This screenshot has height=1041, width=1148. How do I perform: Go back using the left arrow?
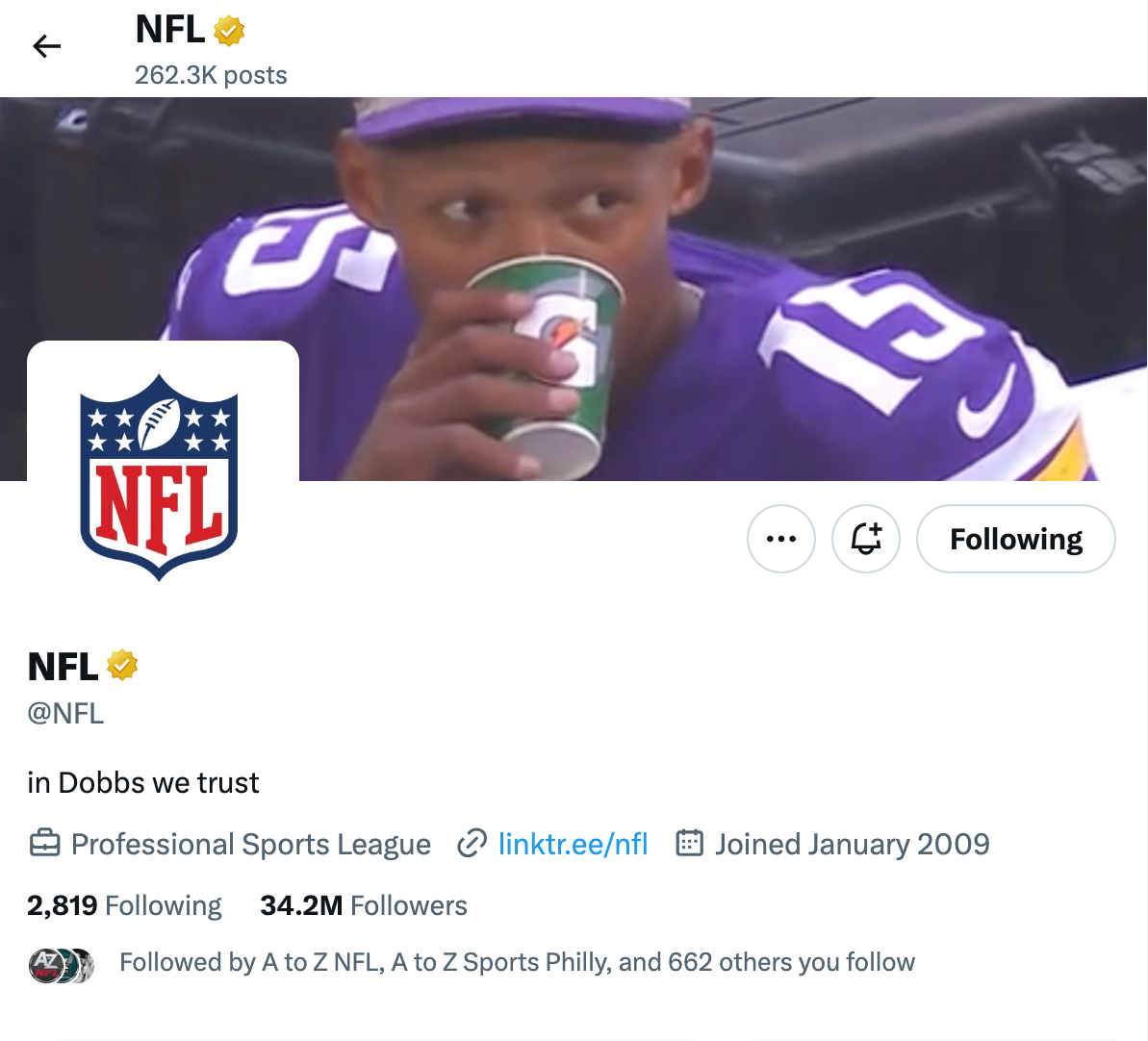click(x=46, y=46)
